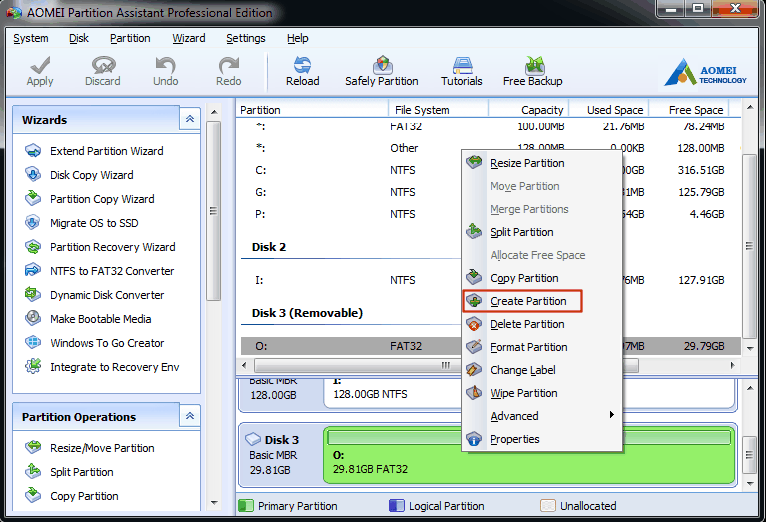The width and height of the screenshot is (766, 522).
Task: Sort by the Free Space column header
Action: (689, 110)
